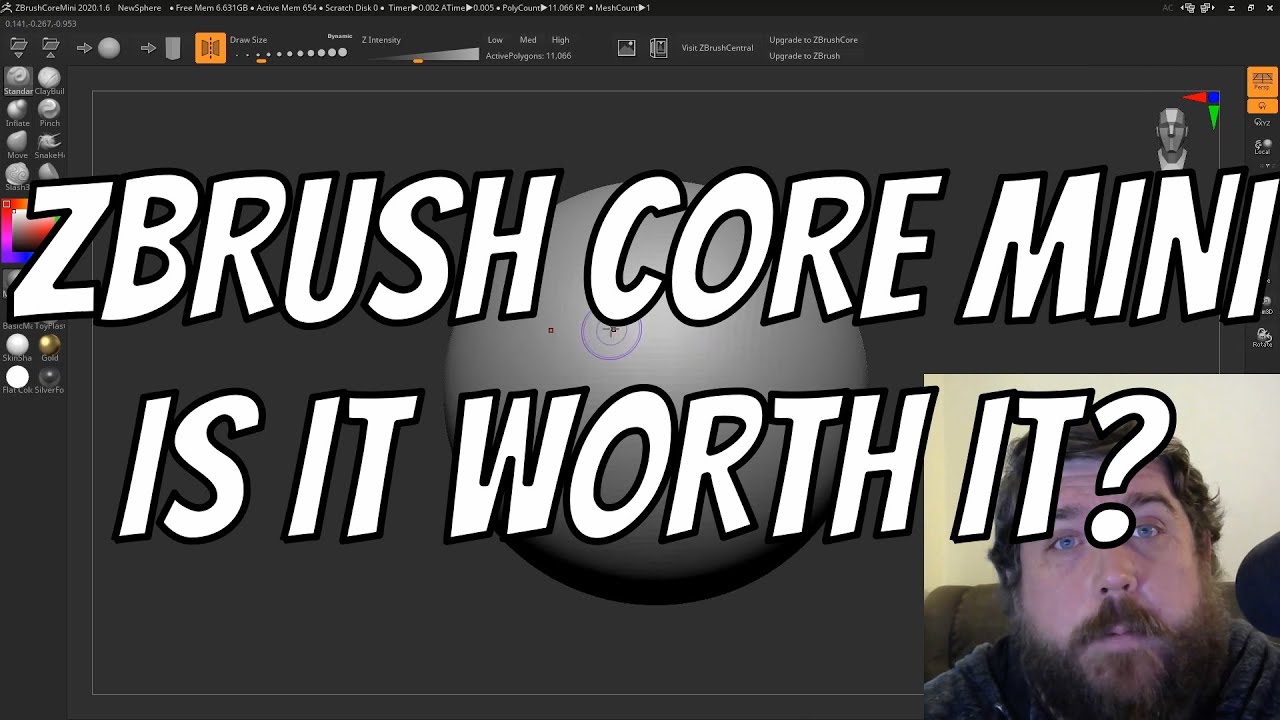Select the Slash3 brush

point(18,177)
